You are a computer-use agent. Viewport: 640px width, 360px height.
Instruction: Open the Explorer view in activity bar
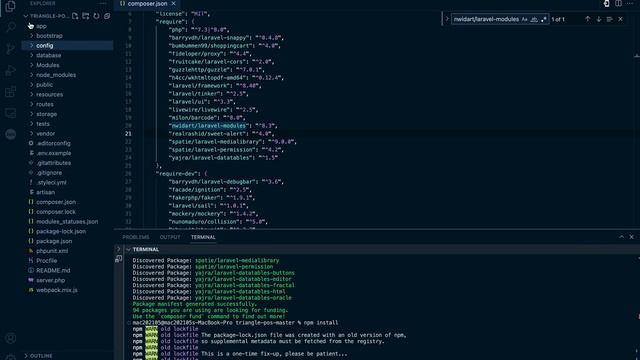point(11,6)
